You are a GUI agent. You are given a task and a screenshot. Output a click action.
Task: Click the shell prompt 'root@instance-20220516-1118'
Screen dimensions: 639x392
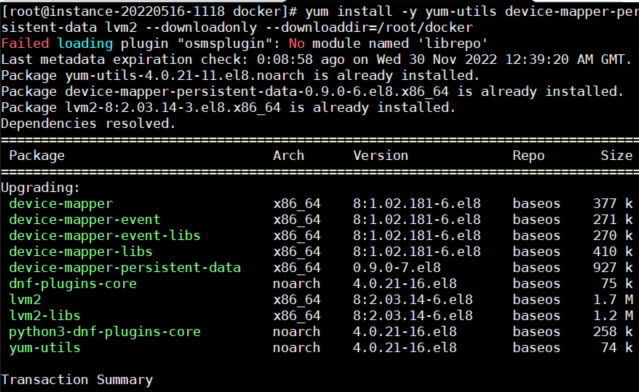117,11
